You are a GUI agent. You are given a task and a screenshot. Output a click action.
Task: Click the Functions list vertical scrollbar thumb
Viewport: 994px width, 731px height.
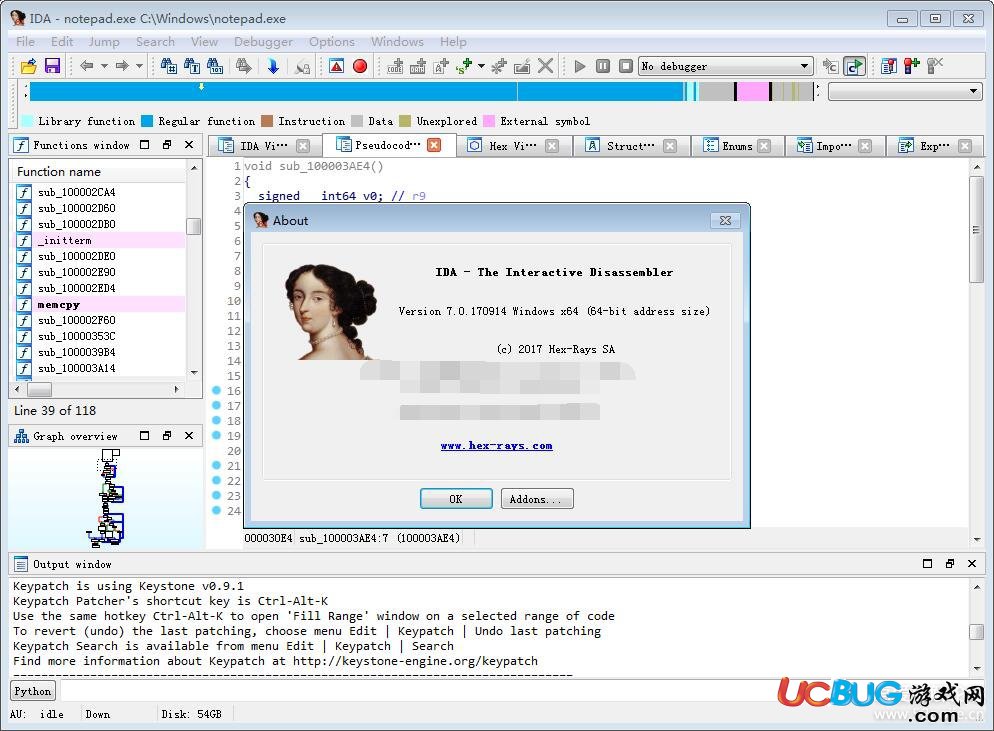pyautogui.click(x=193, y=226)
